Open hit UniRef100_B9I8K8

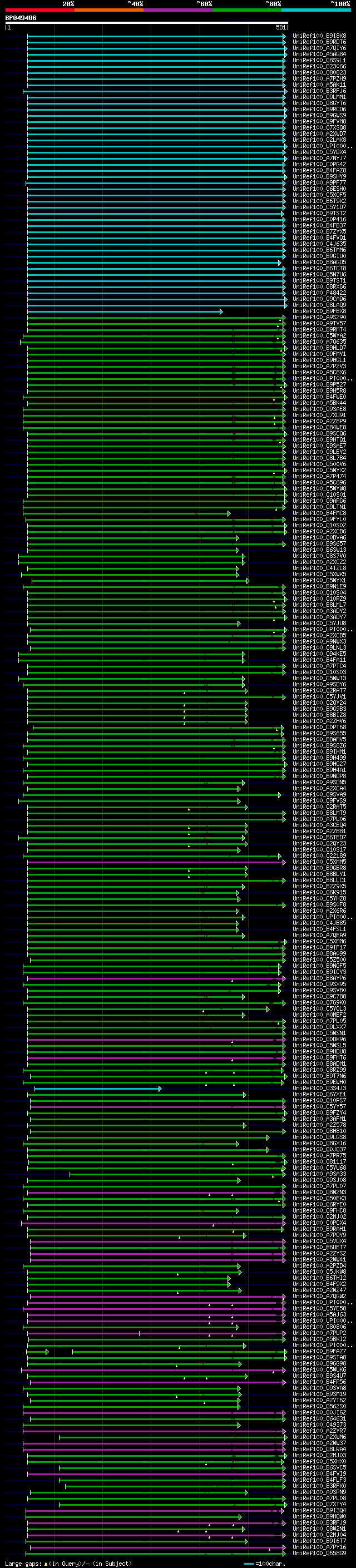(319, 36)
